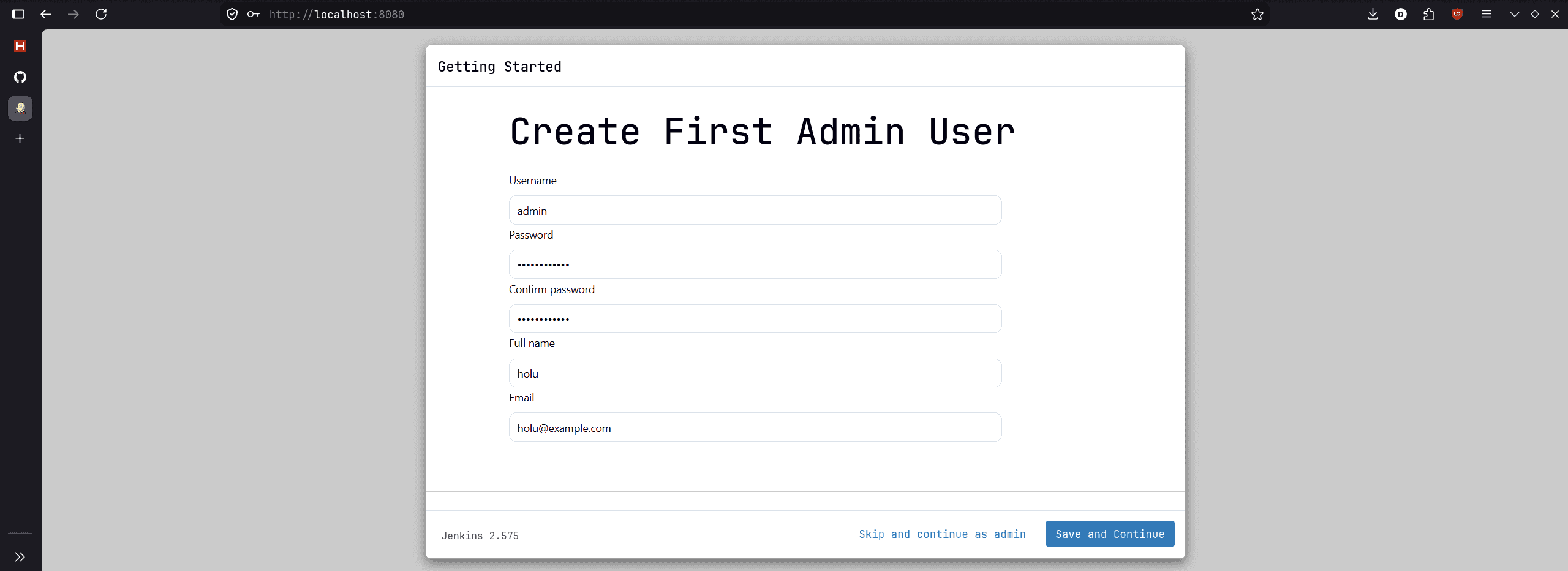Reload the current page
This screenshot has height=571, width=1568.
coord(101,14)
